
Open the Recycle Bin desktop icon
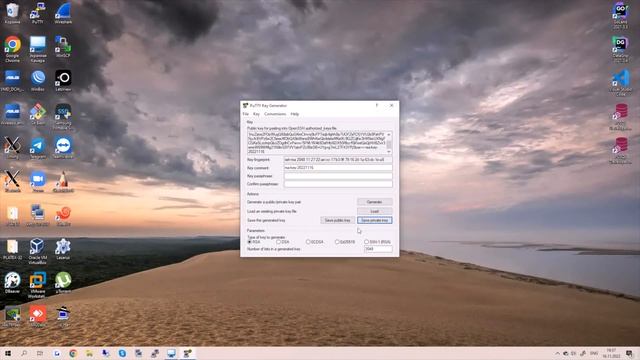pos(12,13)
